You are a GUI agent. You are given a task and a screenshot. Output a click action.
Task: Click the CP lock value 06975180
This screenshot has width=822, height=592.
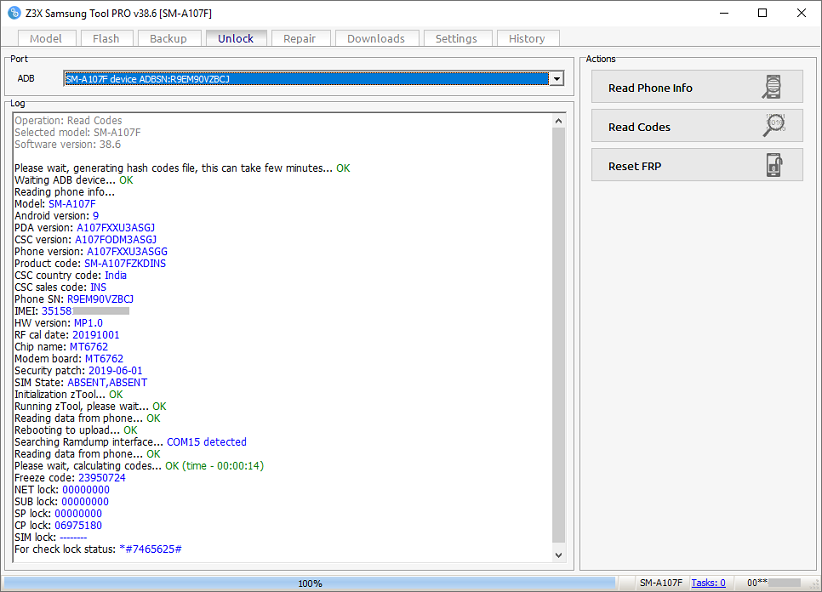(78, 525)
